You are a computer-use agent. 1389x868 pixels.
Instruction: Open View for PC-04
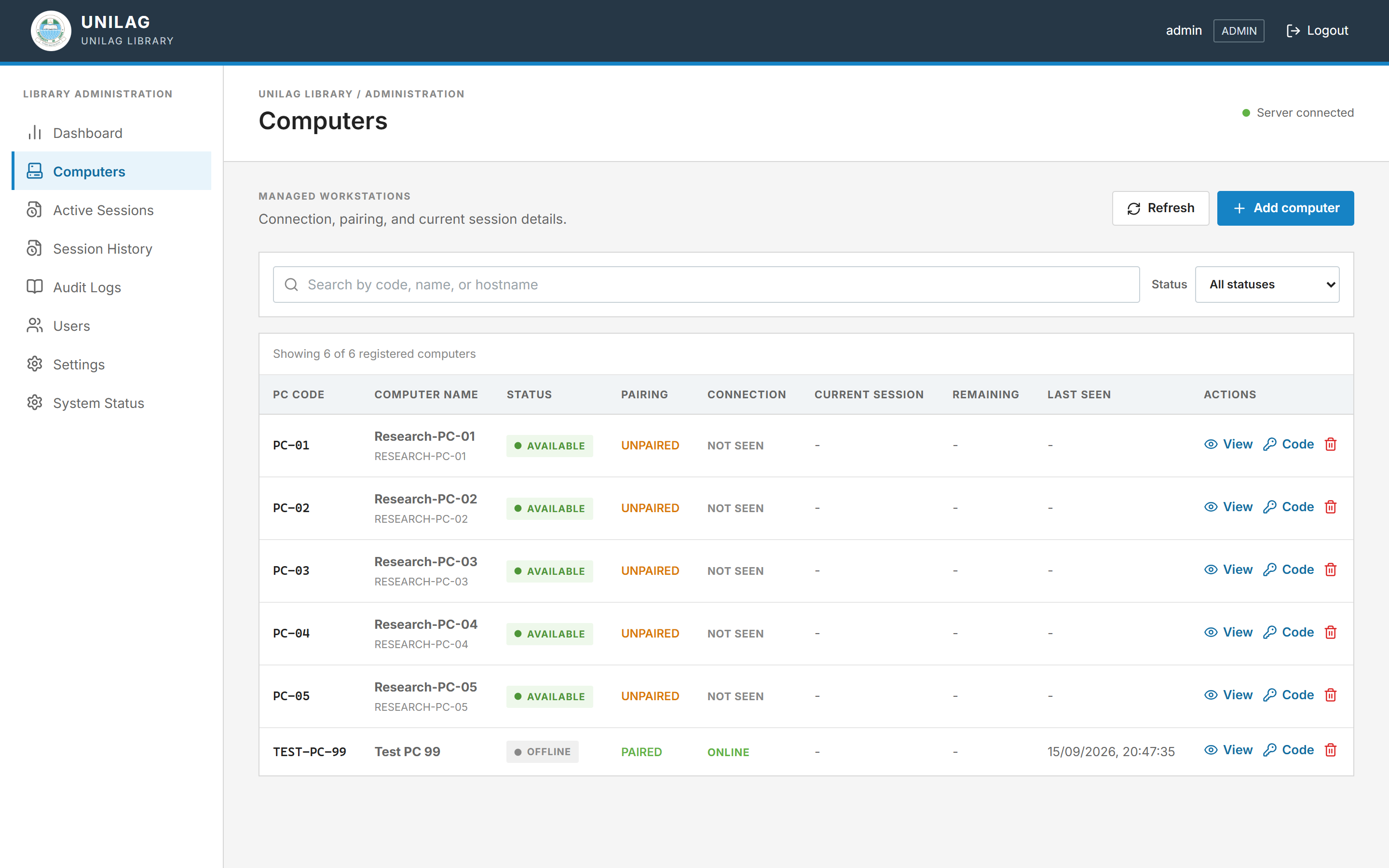coord(1228,632)
